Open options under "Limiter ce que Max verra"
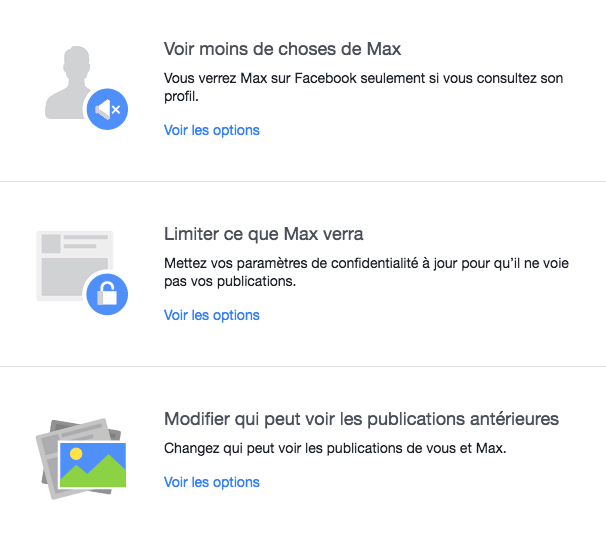The height and width of the screenshot is (538, 606). (x=211, y=315)
